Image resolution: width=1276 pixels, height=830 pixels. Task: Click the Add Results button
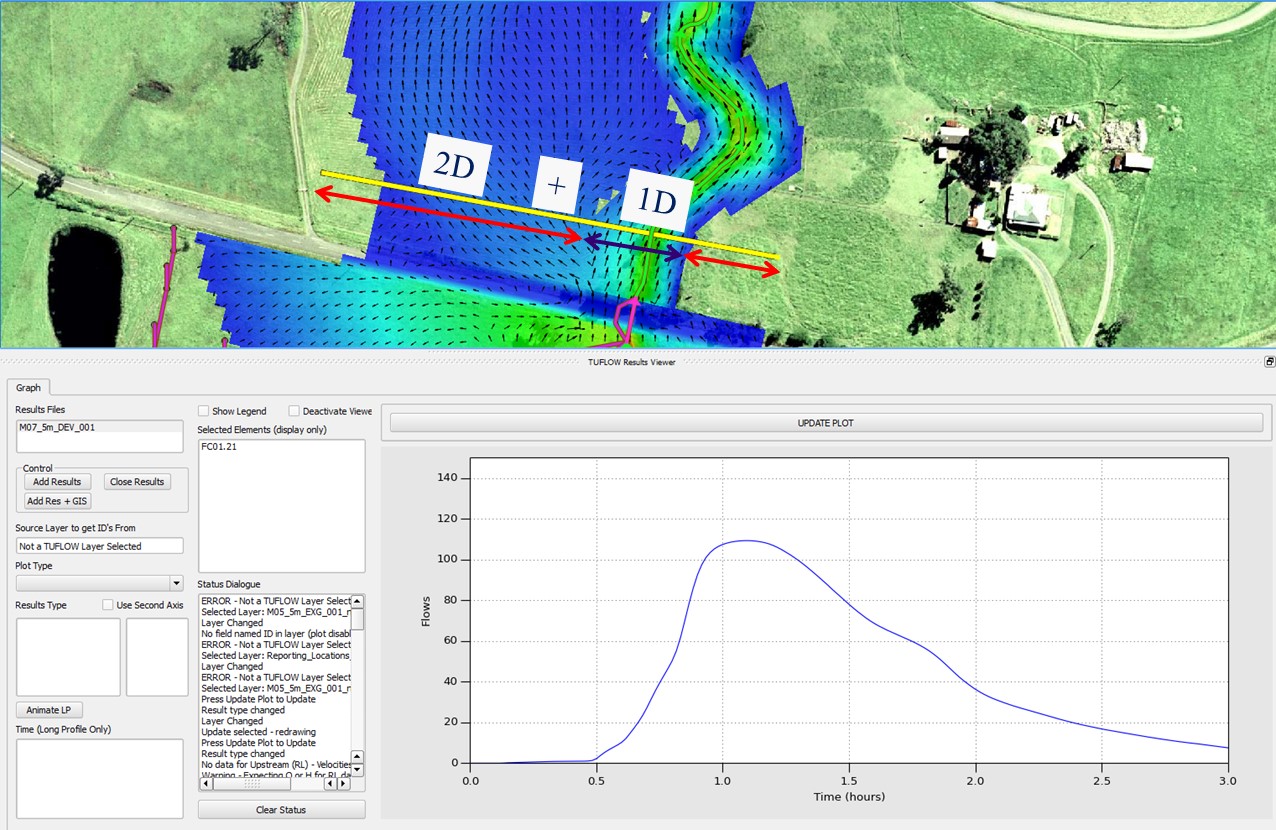[56, 481]
